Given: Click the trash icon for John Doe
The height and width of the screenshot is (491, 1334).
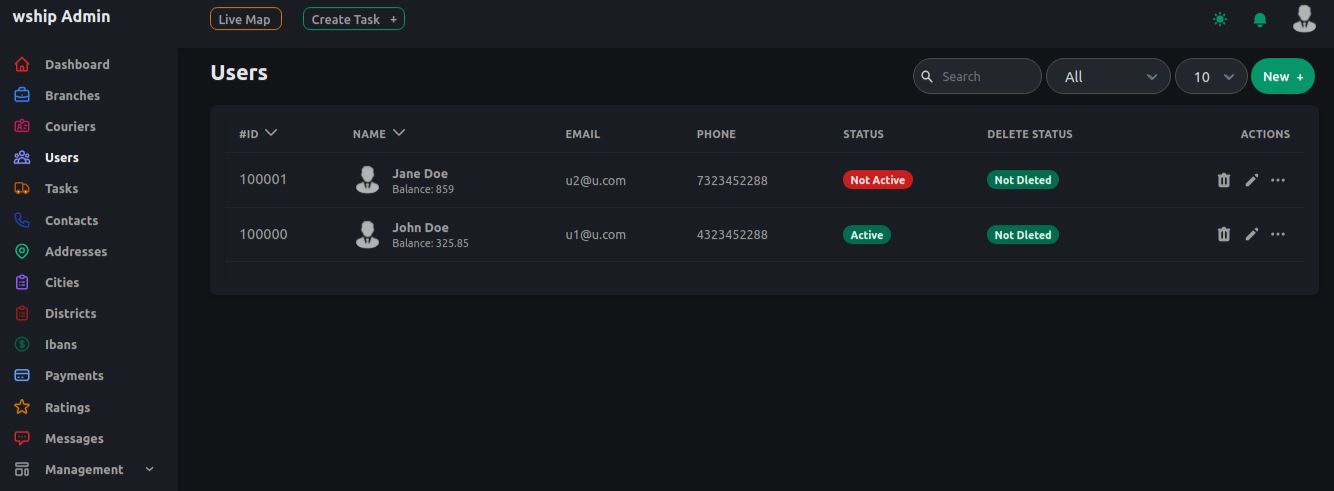Looking at the screenshot, I should click(1223, 234).
